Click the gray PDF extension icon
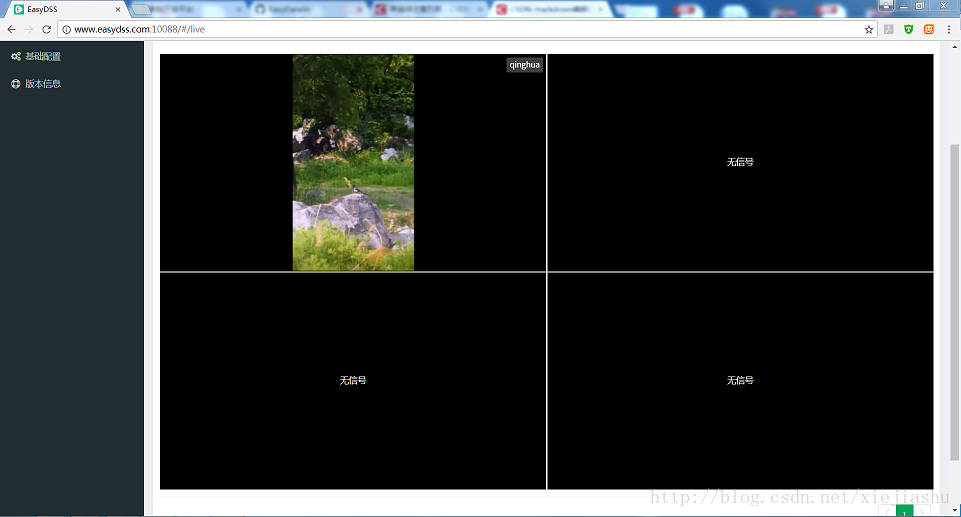 (889, 29)
